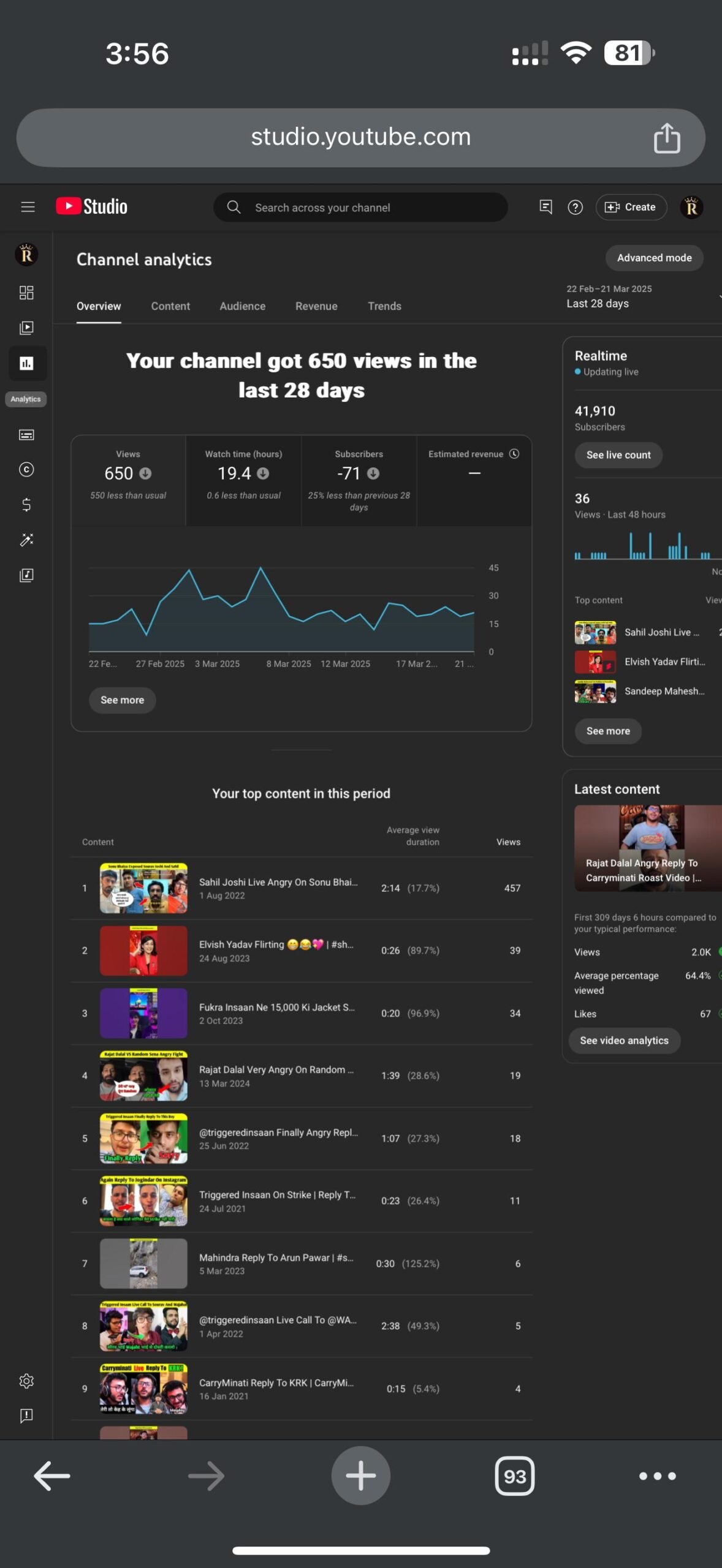Open Copyright icon in sidebar
The height and width of the screenshot is (1568, 722).
26,470
